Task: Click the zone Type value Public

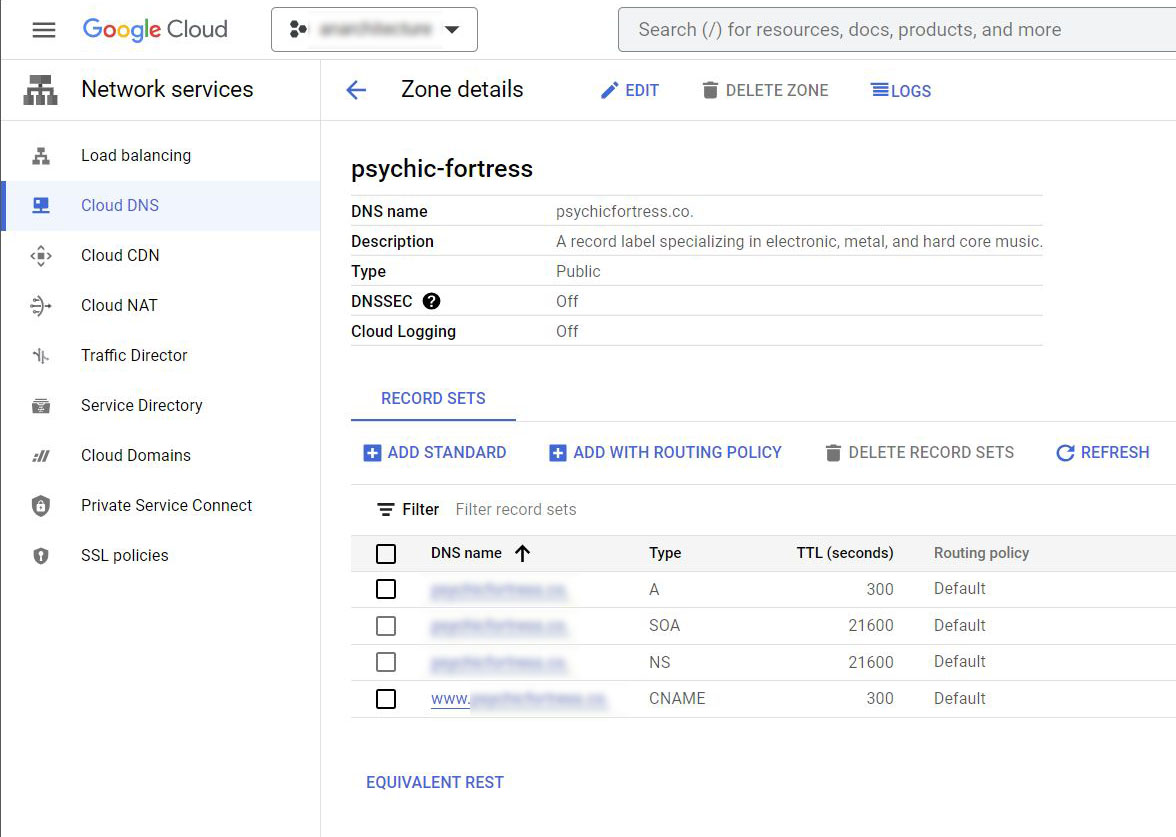Action: click(x=578, y=272)
